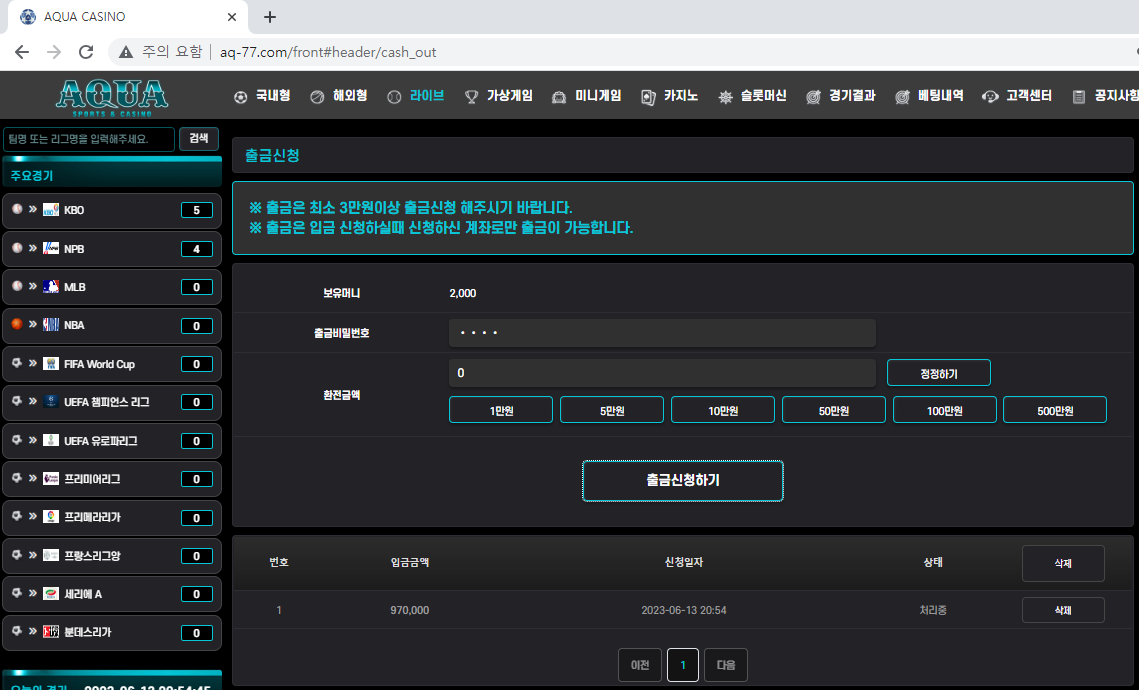
Task: Expand the UEFA 챔피언스 리그 sidebar item
Action: 111,402
